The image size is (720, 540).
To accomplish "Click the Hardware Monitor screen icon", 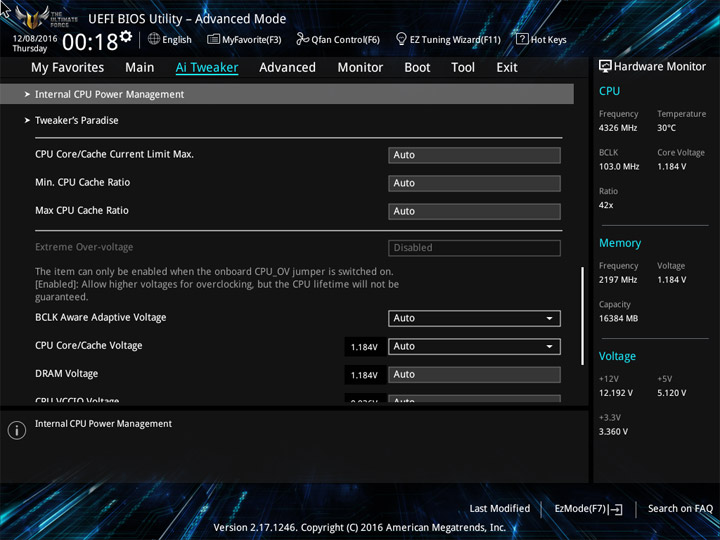I will (605, 66).
